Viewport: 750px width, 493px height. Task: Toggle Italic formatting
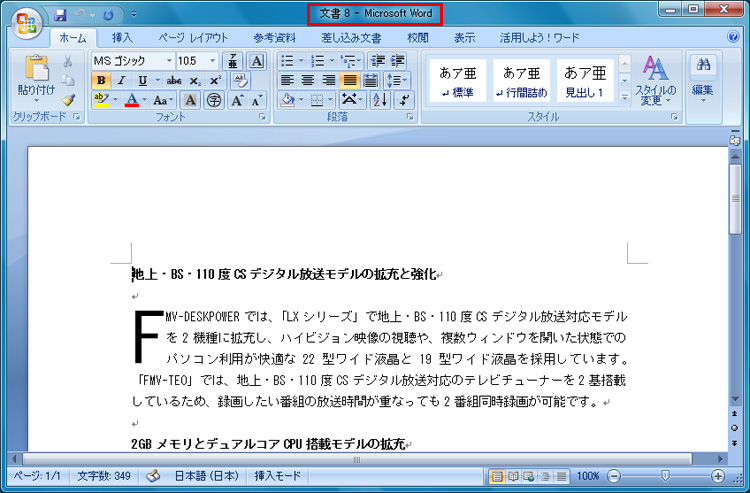(121, 80)
